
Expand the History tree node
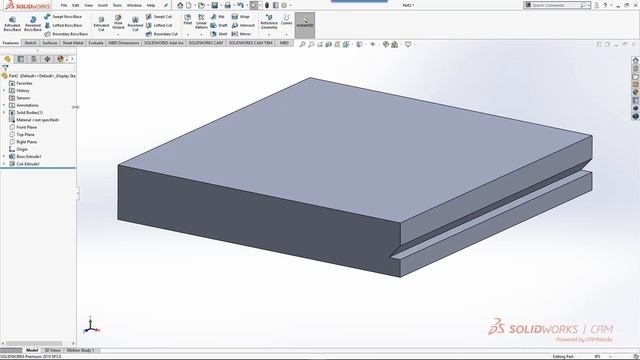[4, 91]
